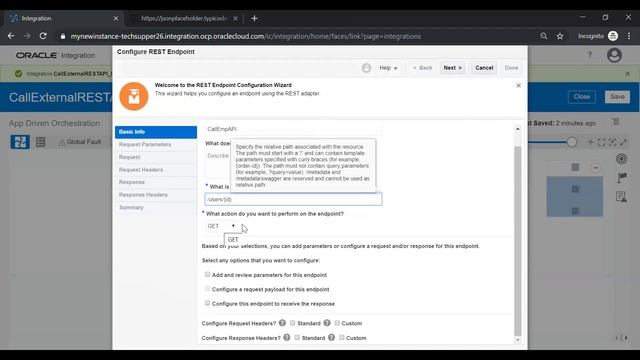This screenshot has width=640, height=360.
Task: Click the minus icon on the canvas minimap
Action: tap(596, 168)
